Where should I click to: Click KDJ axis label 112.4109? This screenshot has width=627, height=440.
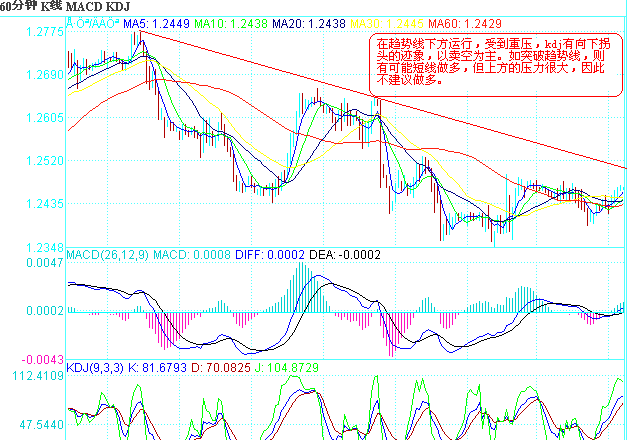tap(38, 376)
